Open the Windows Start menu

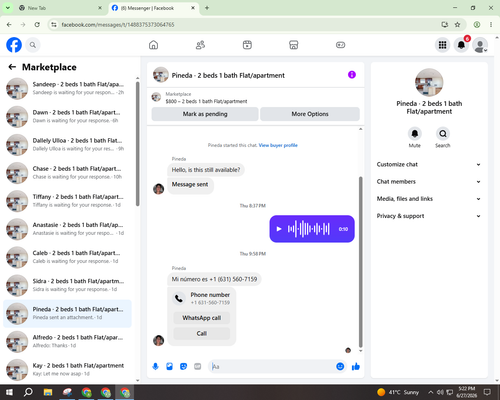click(x=9, y=392)
